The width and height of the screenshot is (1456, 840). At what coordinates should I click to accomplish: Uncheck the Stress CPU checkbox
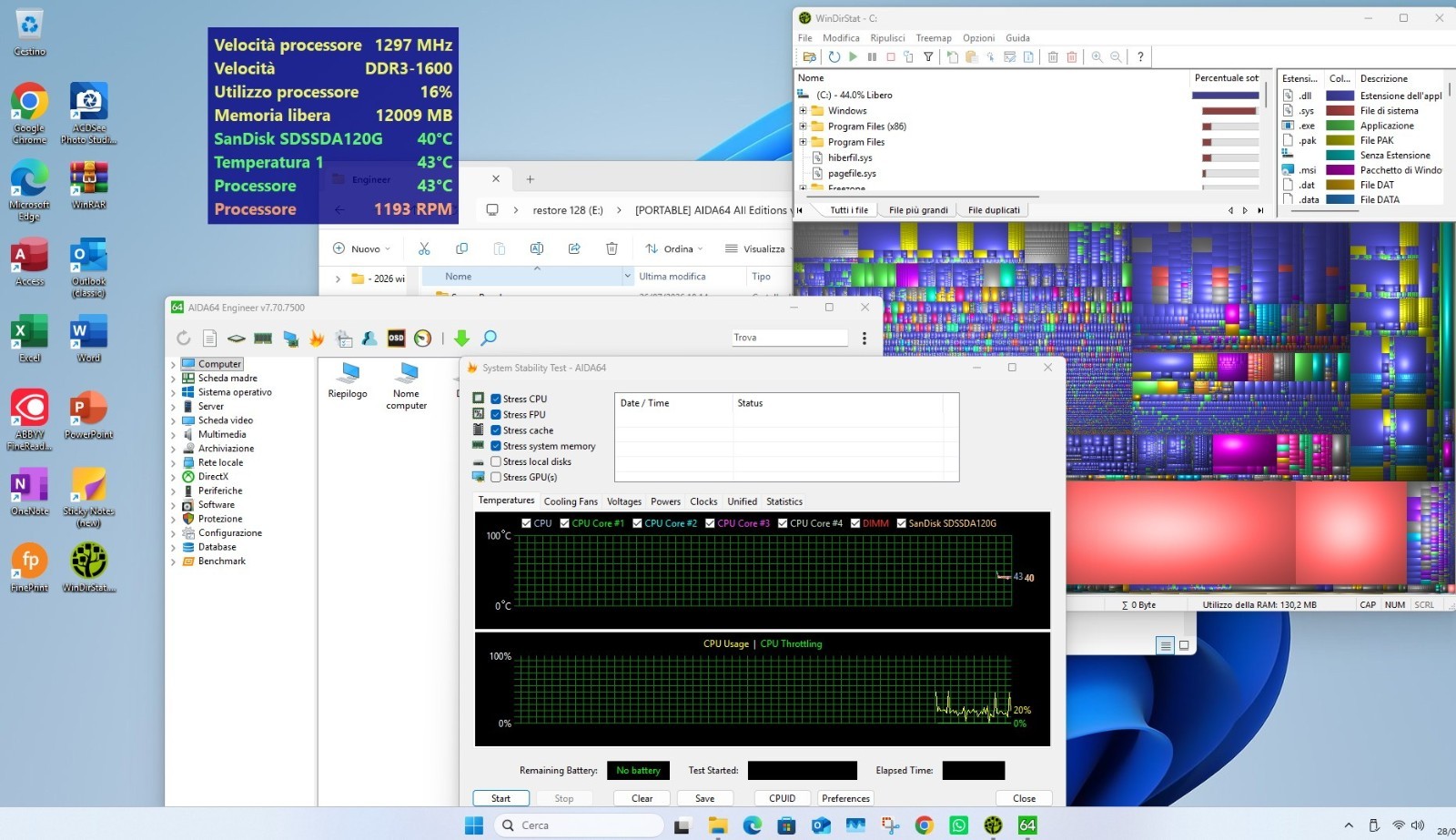(496, 399)
